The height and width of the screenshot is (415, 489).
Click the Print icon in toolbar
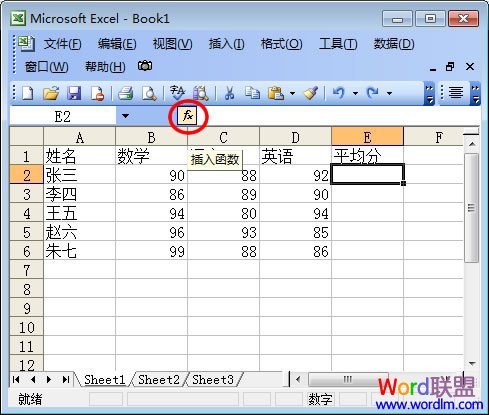pos(126,93)
